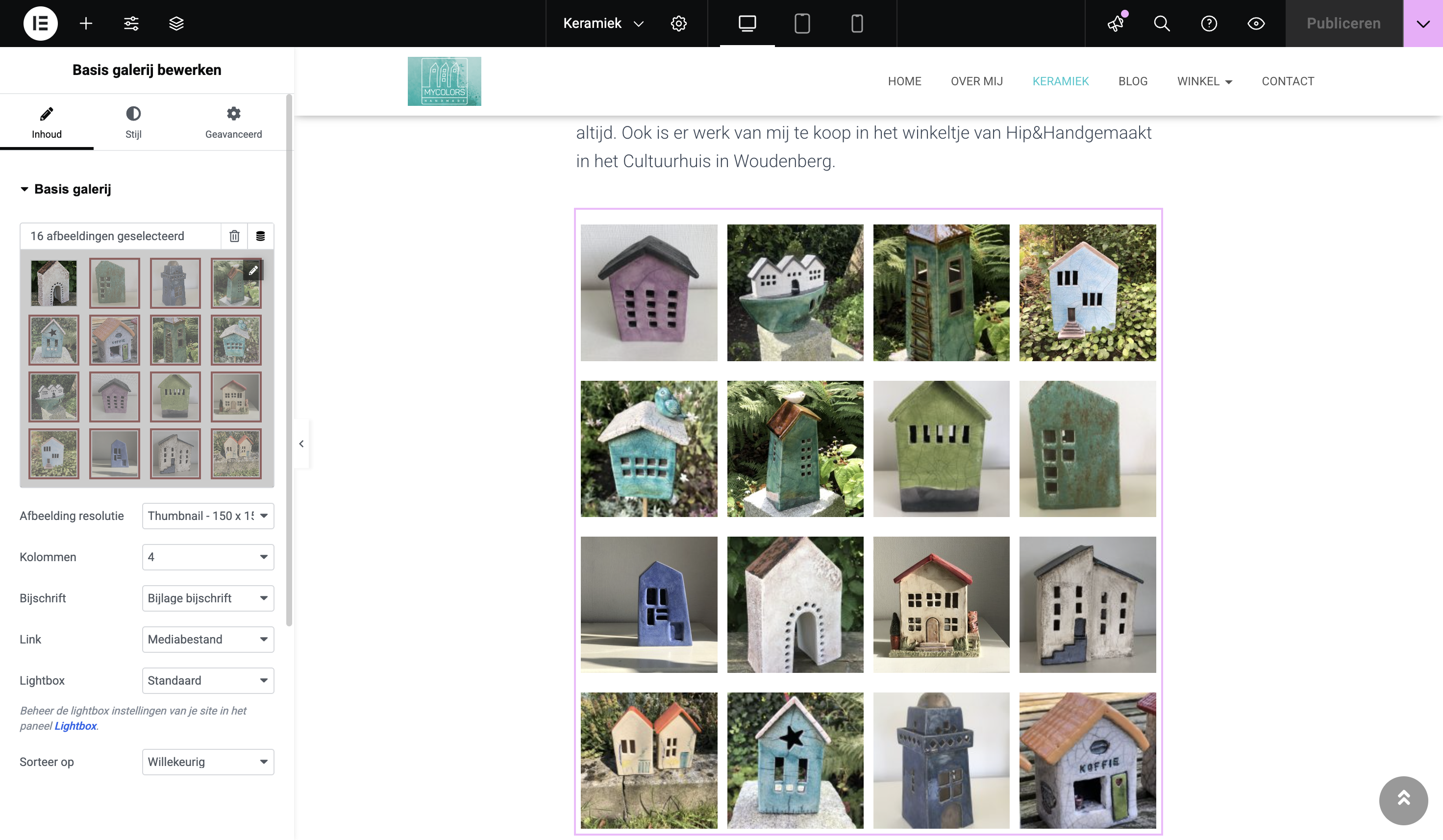Image resolution: width=1443 pixels, height=840 pixels.
Task: Open the Sorteer op dropdown
Action: click(208, 762)
